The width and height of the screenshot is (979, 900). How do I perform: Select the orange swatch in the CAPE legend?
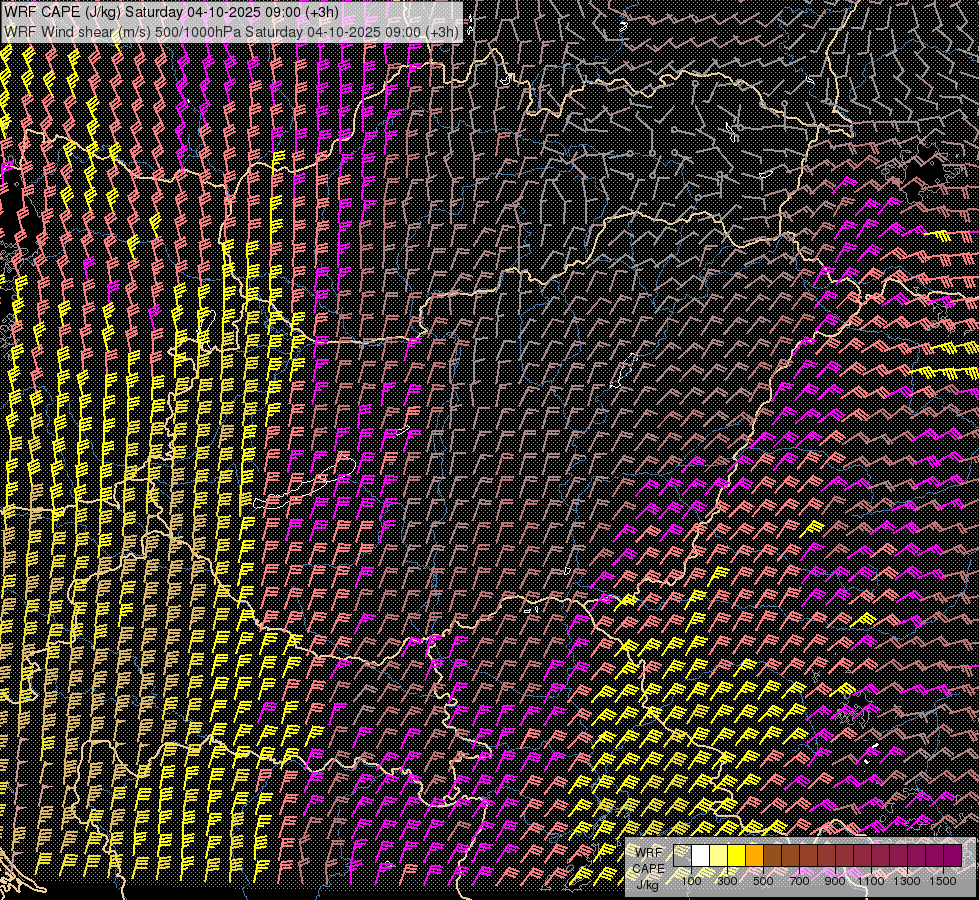pos(755,856)
